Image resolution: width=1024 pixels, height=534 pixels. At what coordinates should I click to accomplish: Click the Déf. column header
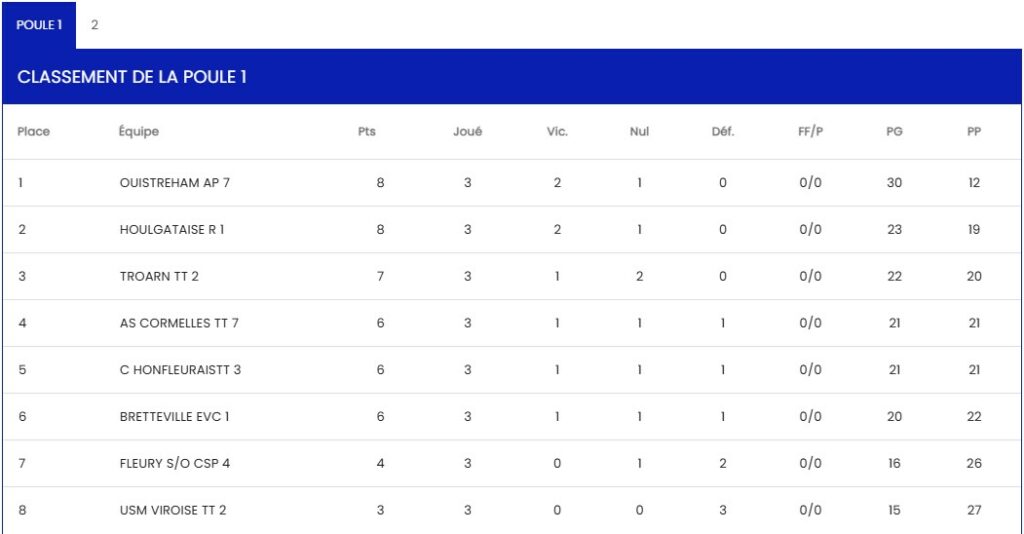coord(722,132)
